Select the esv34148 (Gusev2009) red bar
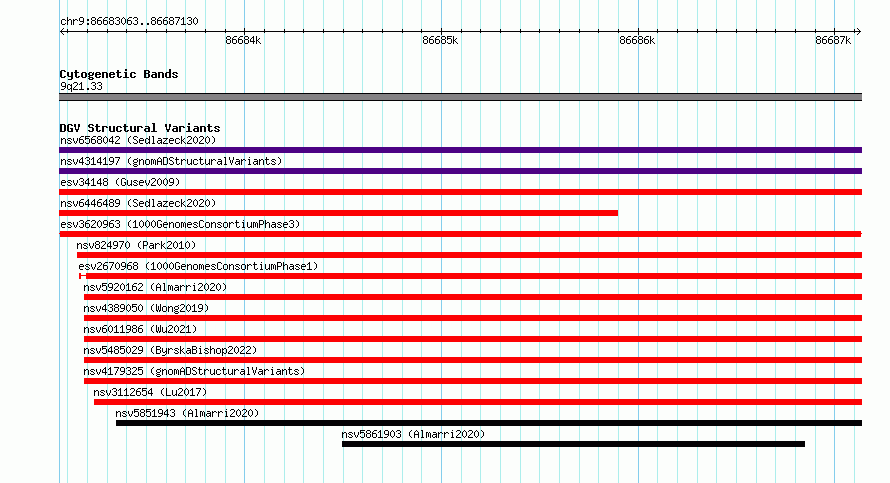Image resolution: width=890 pixels, height=483 pixels. click(460, 192)
